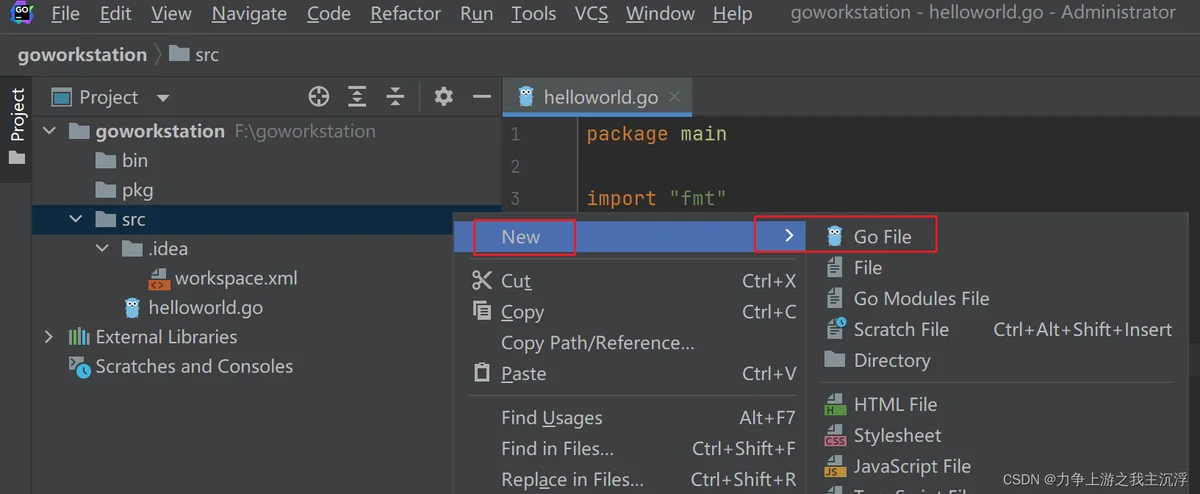
Task: Click the Project tool window side tab
Action: tap(17, 126)
